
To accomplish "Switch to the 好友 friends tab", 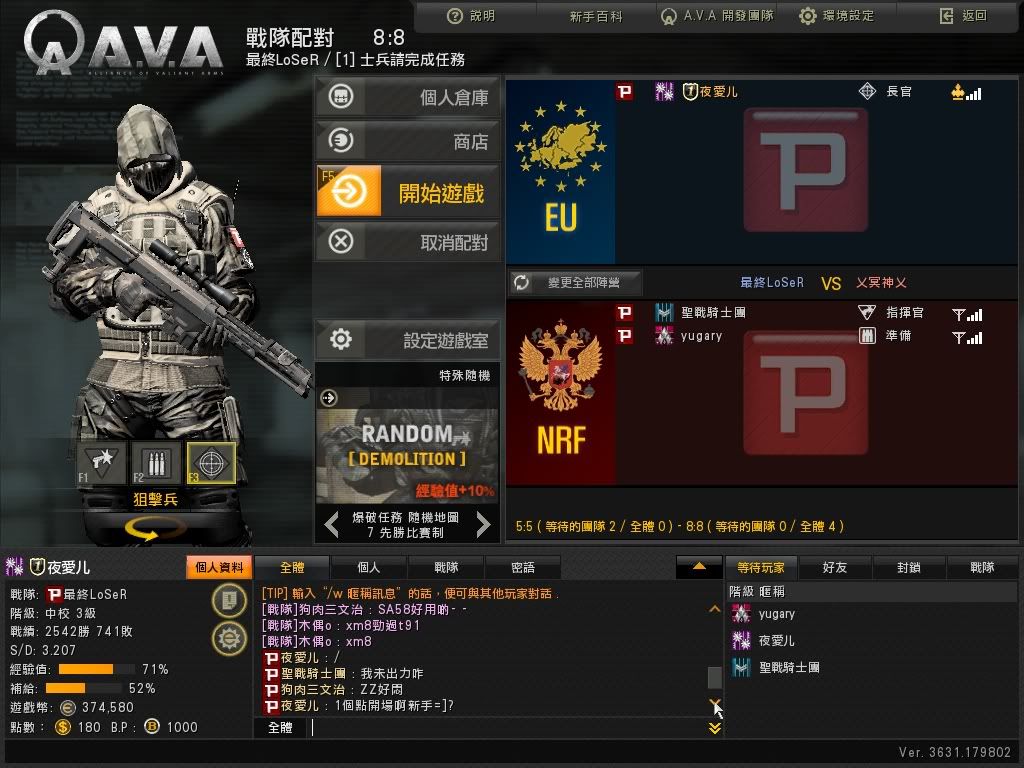I will (835, 568).
